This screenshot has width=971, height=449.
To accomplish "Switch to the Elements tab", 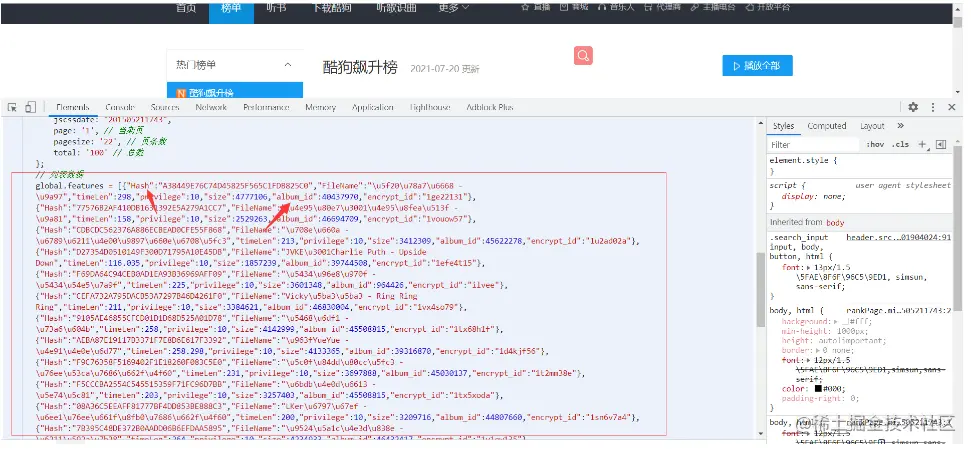I will point(72,107).
